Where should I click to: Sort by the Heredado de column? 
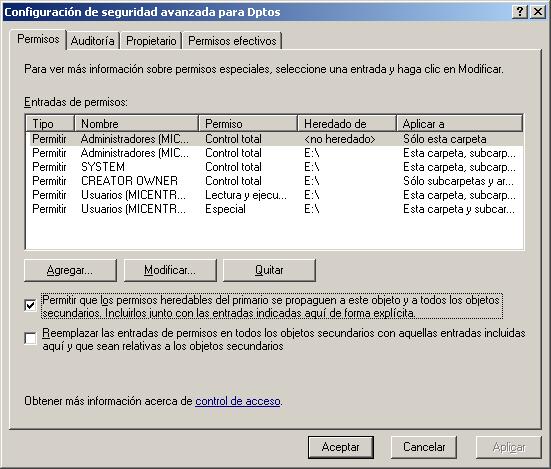point(347,124)
